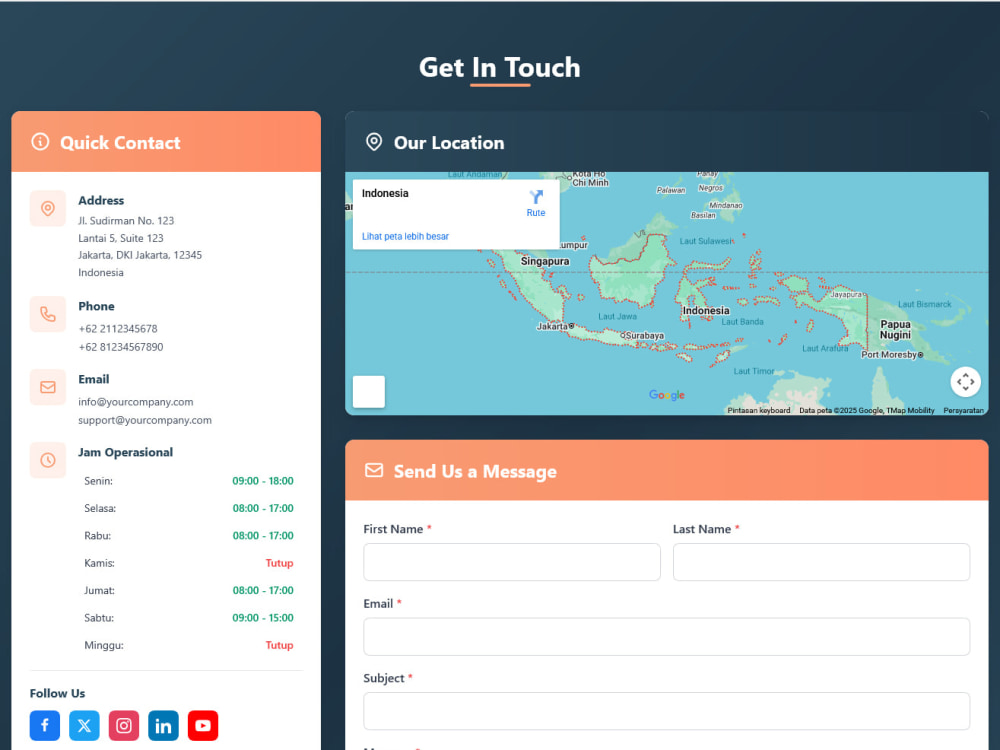Open the Facebook social icon
Image resolution: width=1000 pixels, height=750 pixels.
click(45, 725)
